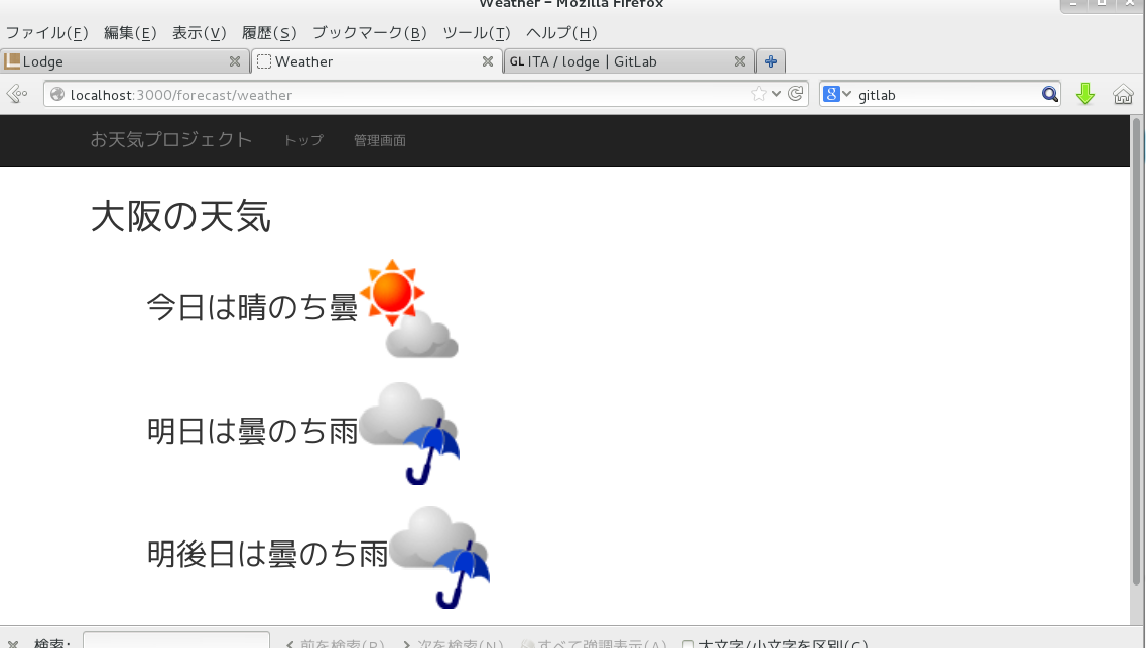Toggle the match case checkbox in find bar

pyautogui.click(x=688, y=645)
